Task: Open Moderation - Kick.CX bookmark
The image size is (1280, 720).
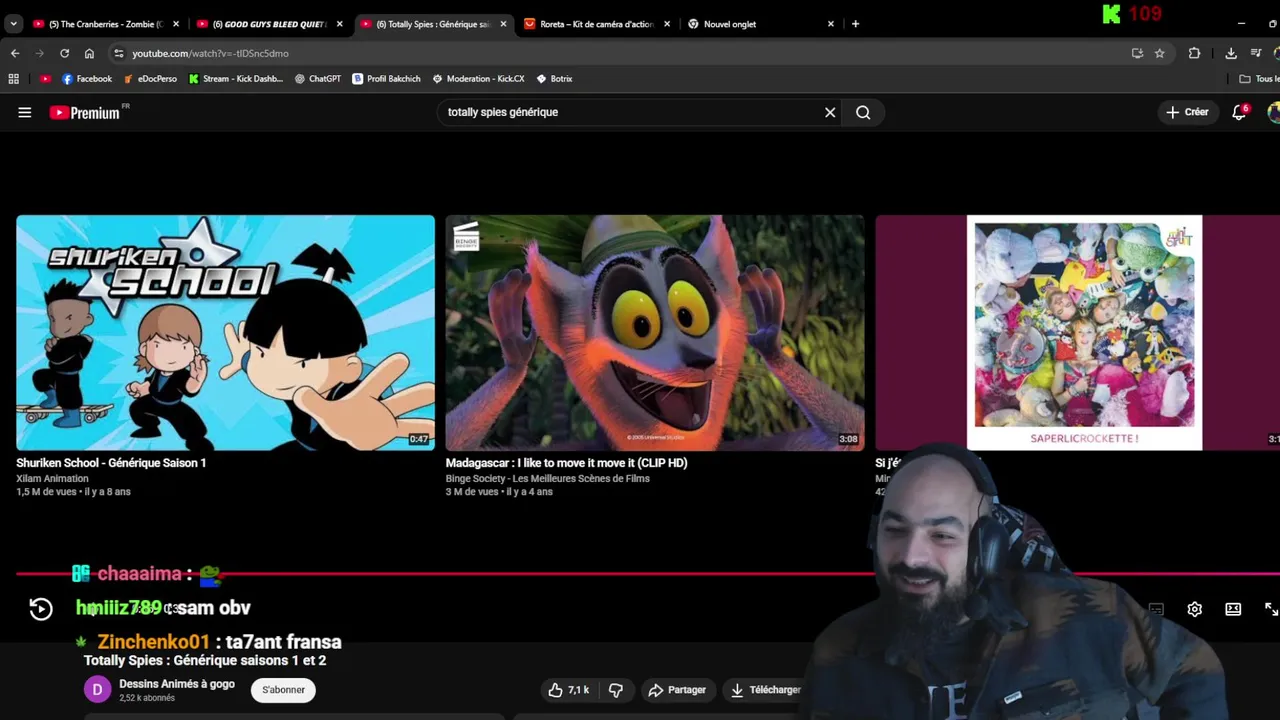Action: click(478, 78)
